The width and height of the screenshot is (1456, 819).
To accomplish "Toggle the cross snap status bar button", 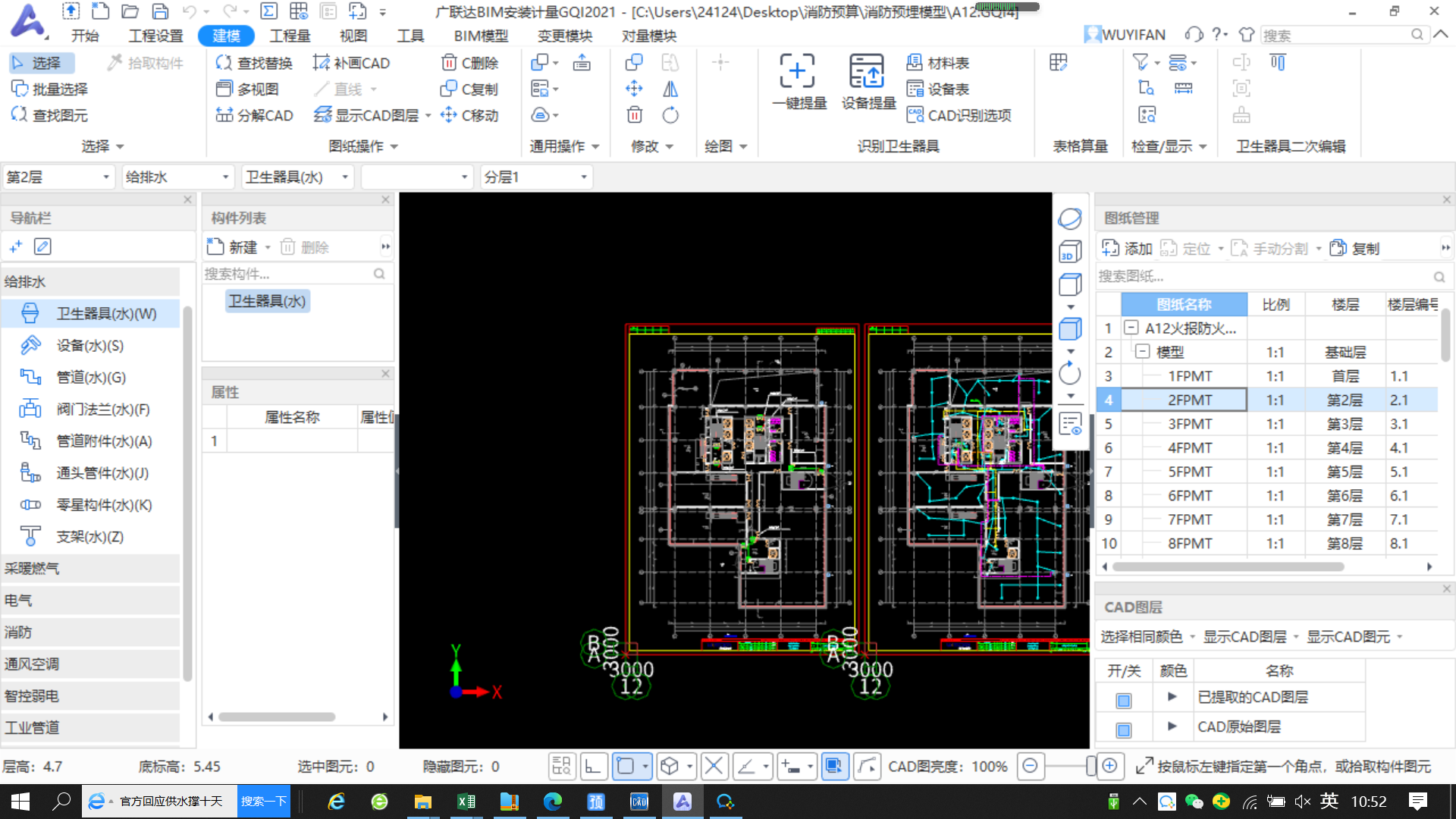I will coord(714,766).
